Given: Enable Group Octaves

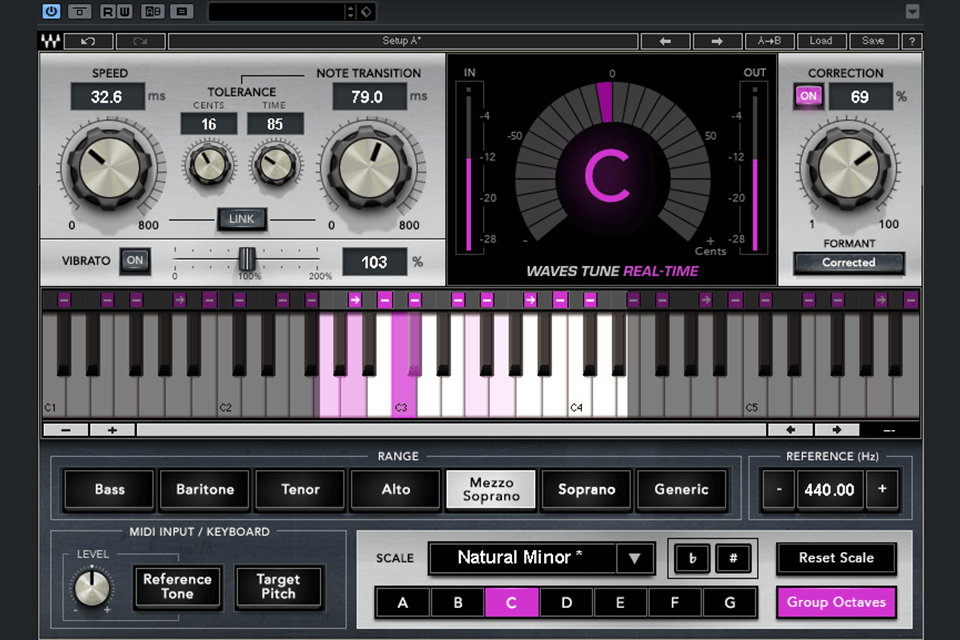Looking at the screenshot, I should [836, 603].
